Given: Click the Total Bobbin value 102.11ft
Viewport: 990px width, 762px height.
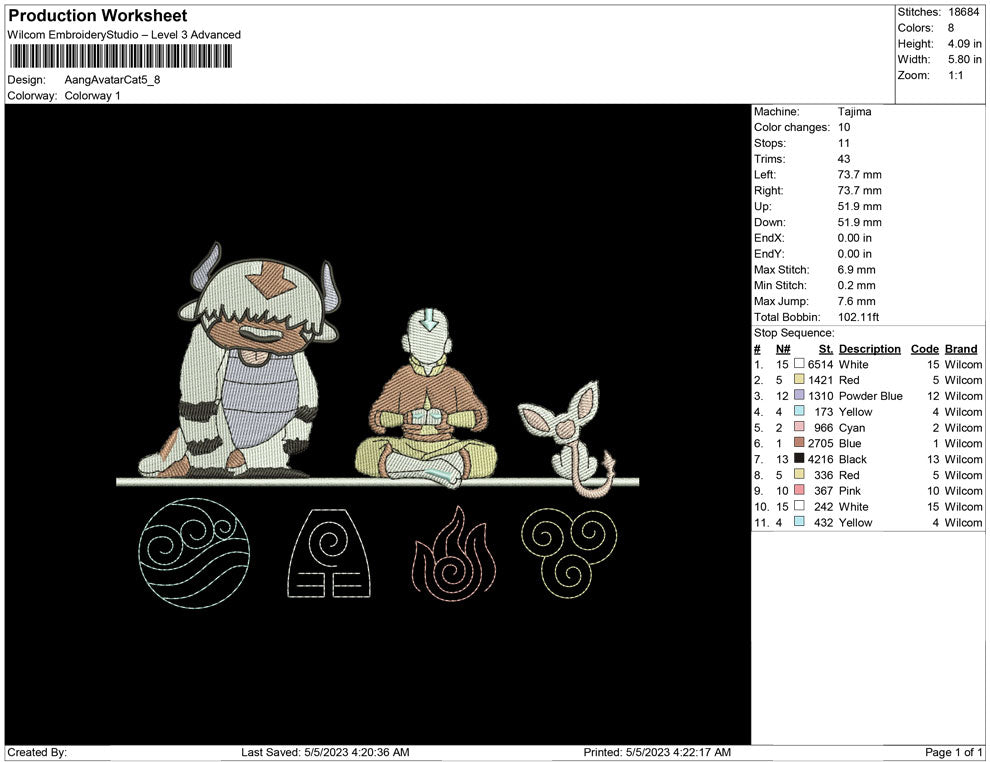Looking at the screenshot, I should [x=858, y=317].
